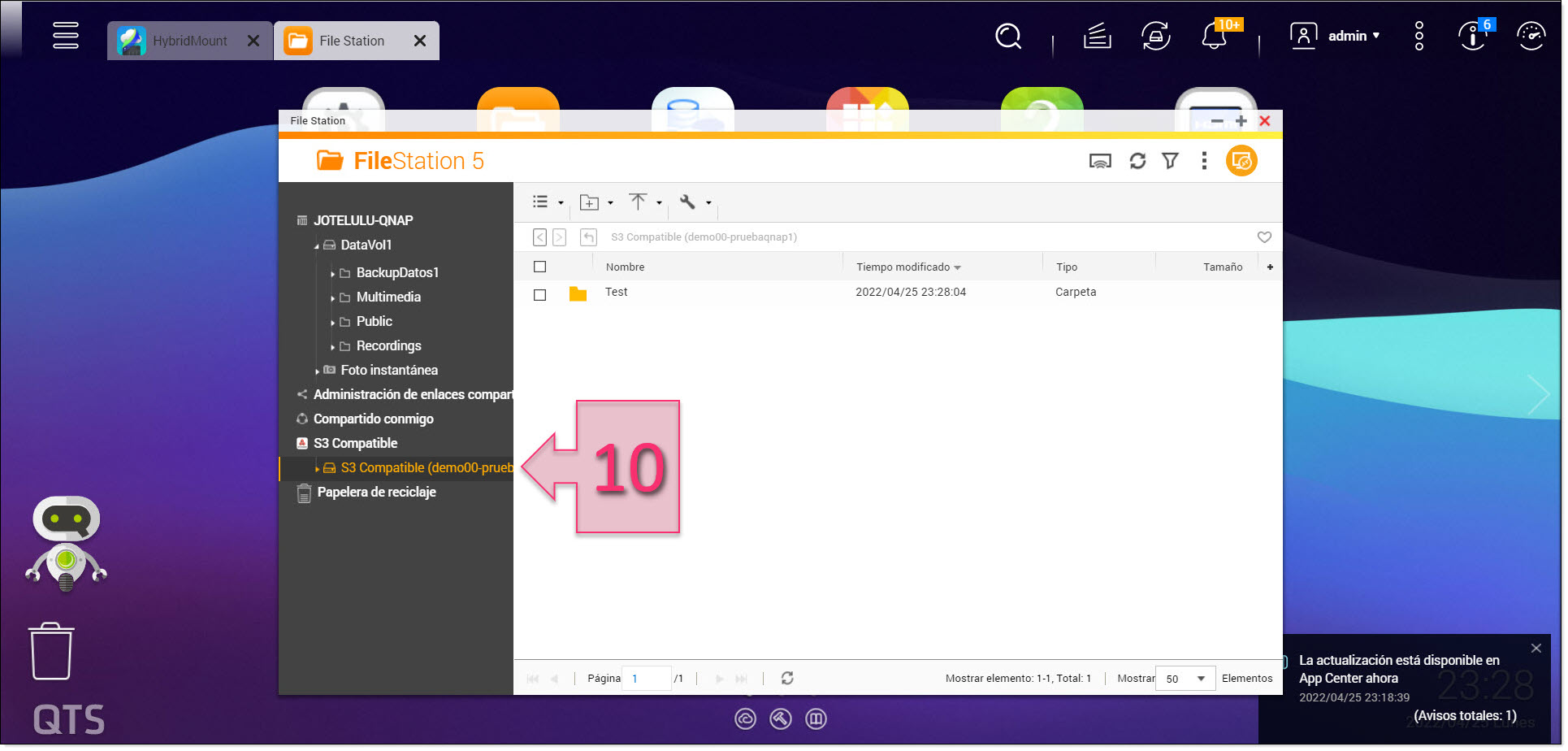The height and width of the screenshot is (751, 1568).
Task: Open the notifications bell with 10+ badge
Action: (1214, 36)
